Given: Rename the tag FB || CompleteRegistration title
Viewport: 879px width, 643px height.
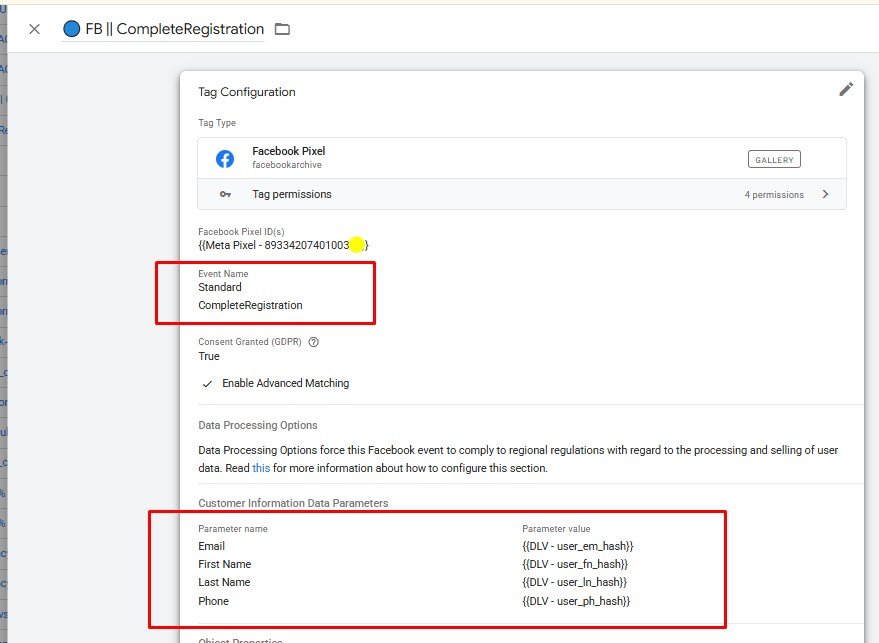Looking at the screenshot, I should click(x=174, y=29).
